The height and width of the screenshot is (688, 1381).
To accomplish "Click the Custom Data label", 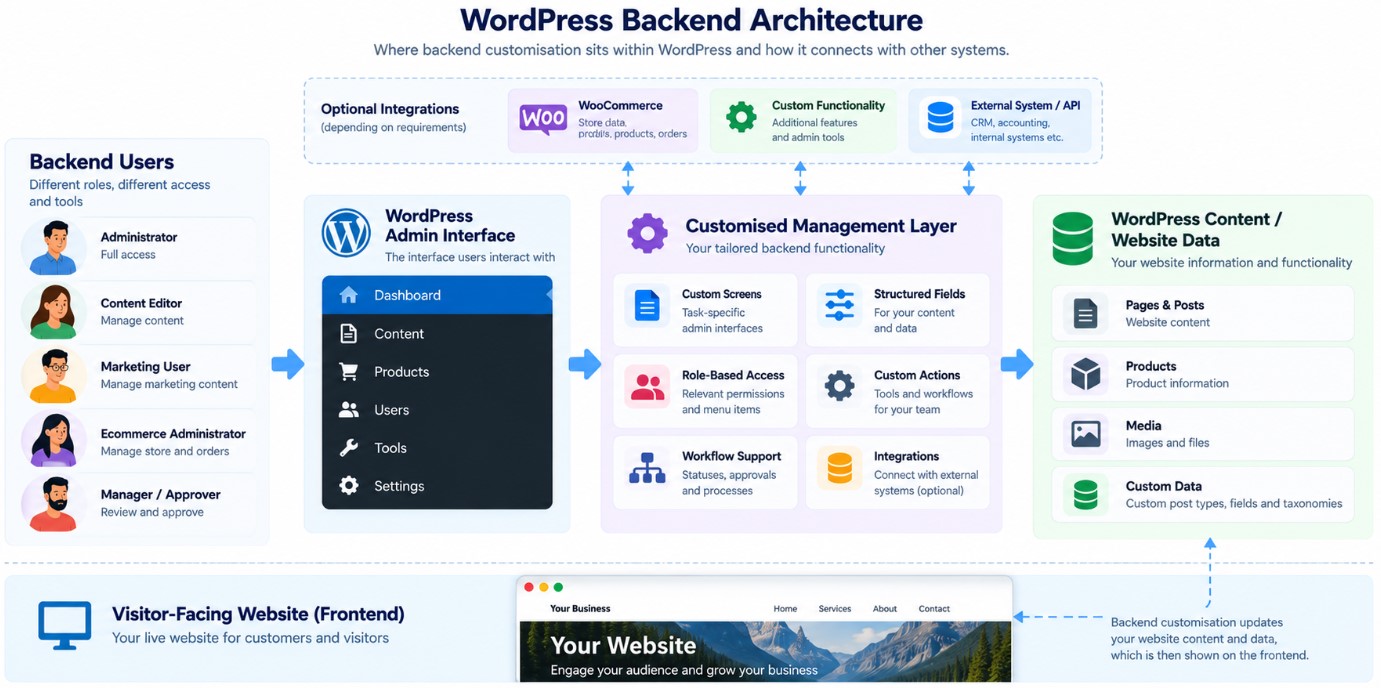I will [1163, 486].
